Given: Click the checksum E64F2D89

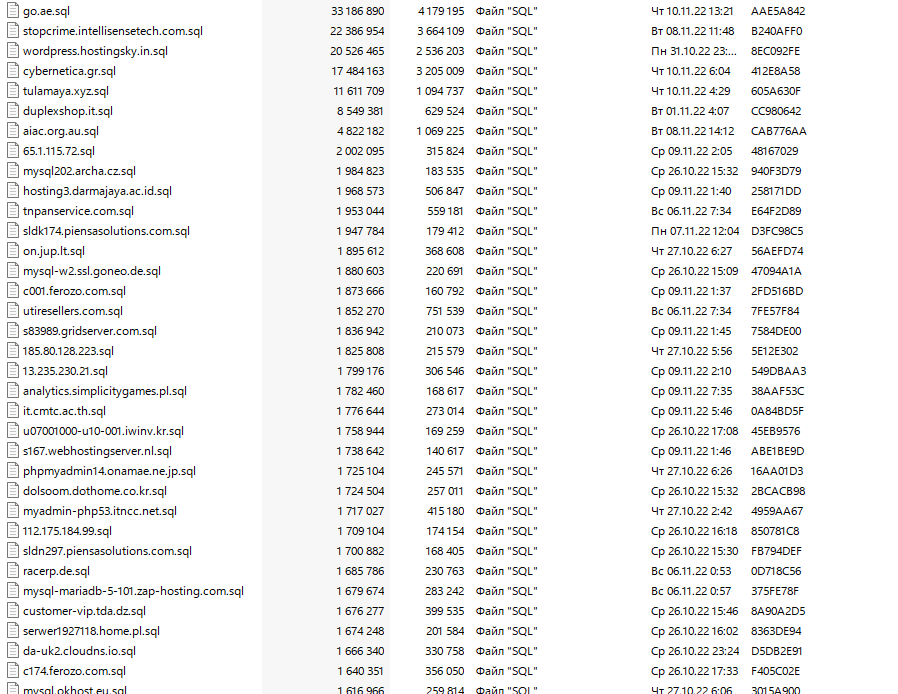Looking at the screenshot, I should pos(776,211).
